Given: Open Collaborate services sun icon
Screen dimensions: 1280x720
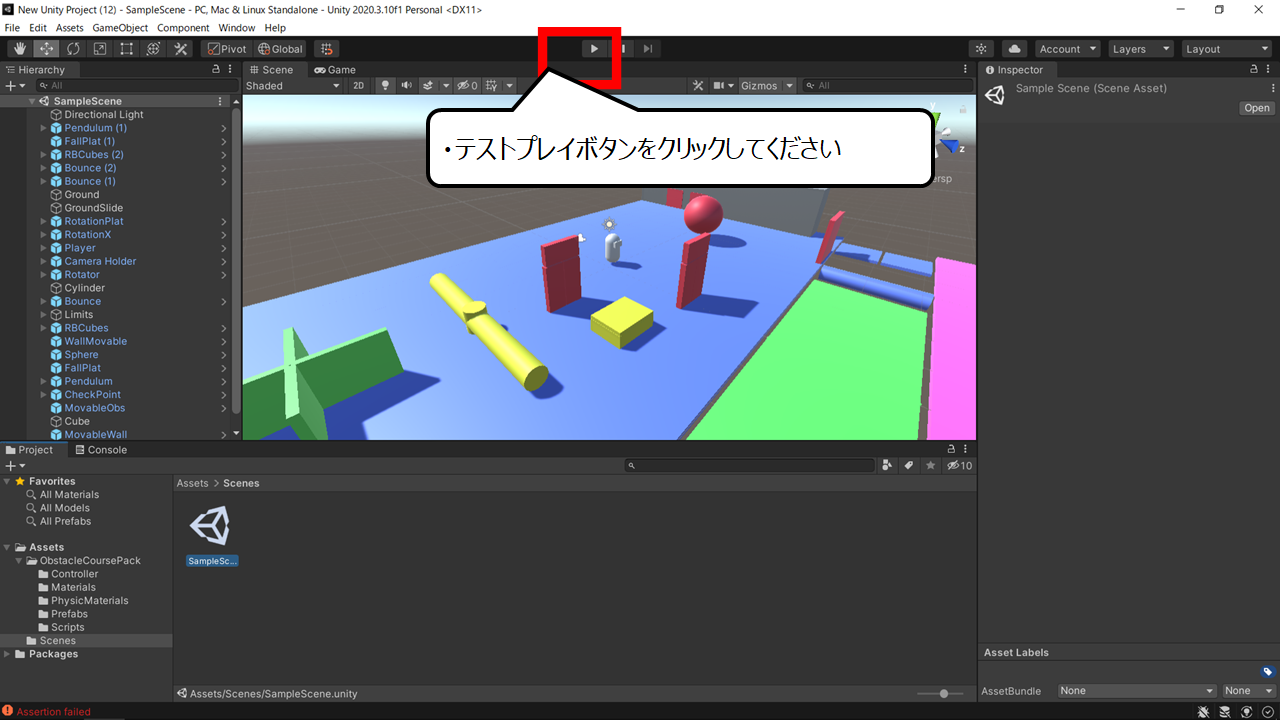Looking at the screenshot, I should click(981, 49).
